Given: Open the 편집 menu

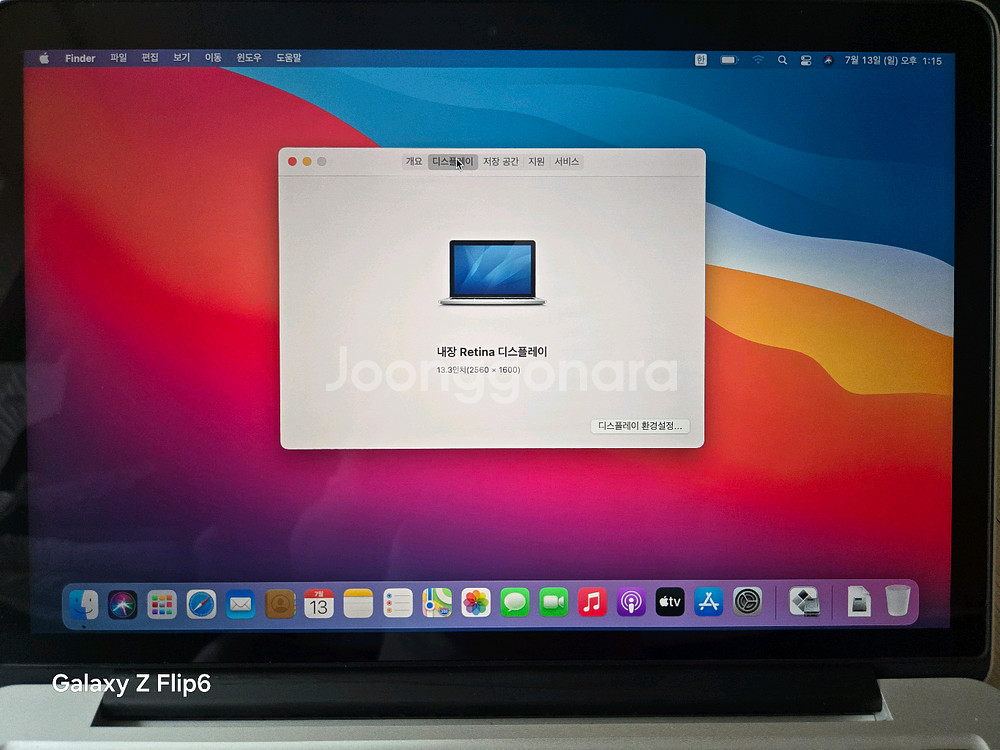Looking at the screenshot, I should click(x=150, y=57).
